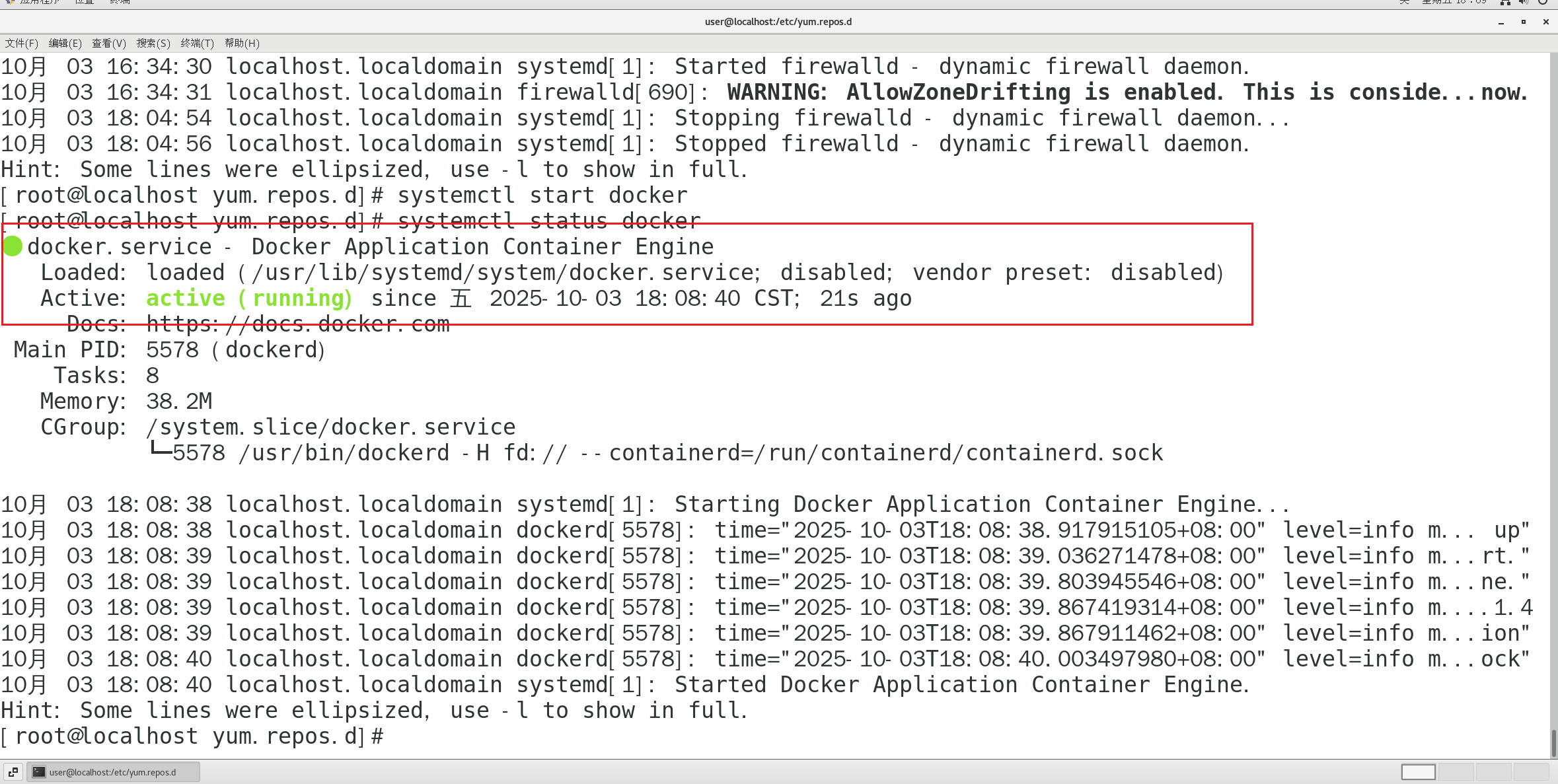Switch to the second workspace box

[1456, 771]
